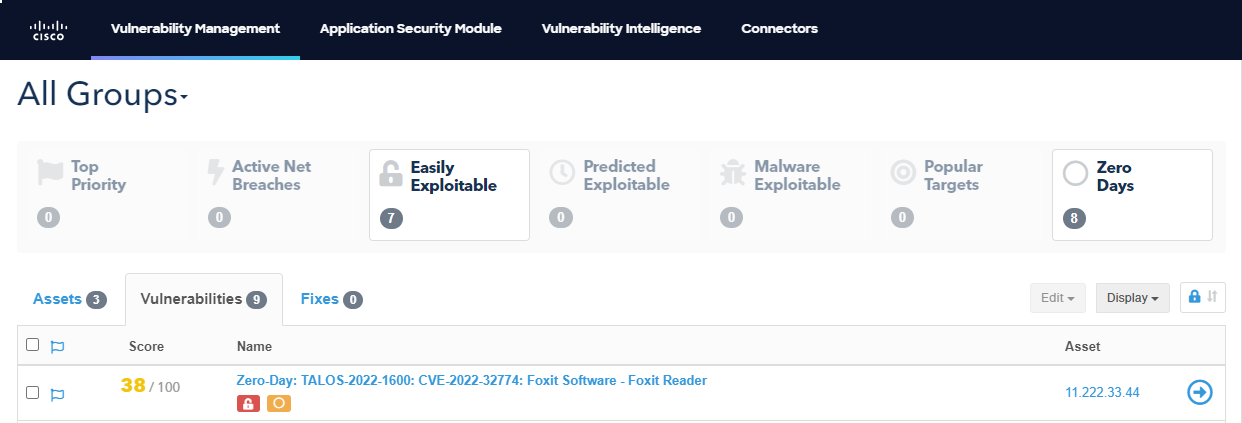Check the Foxit Reader row checkbox
This screenshot has height=423, width=1242.
click(x=32, y=393)
